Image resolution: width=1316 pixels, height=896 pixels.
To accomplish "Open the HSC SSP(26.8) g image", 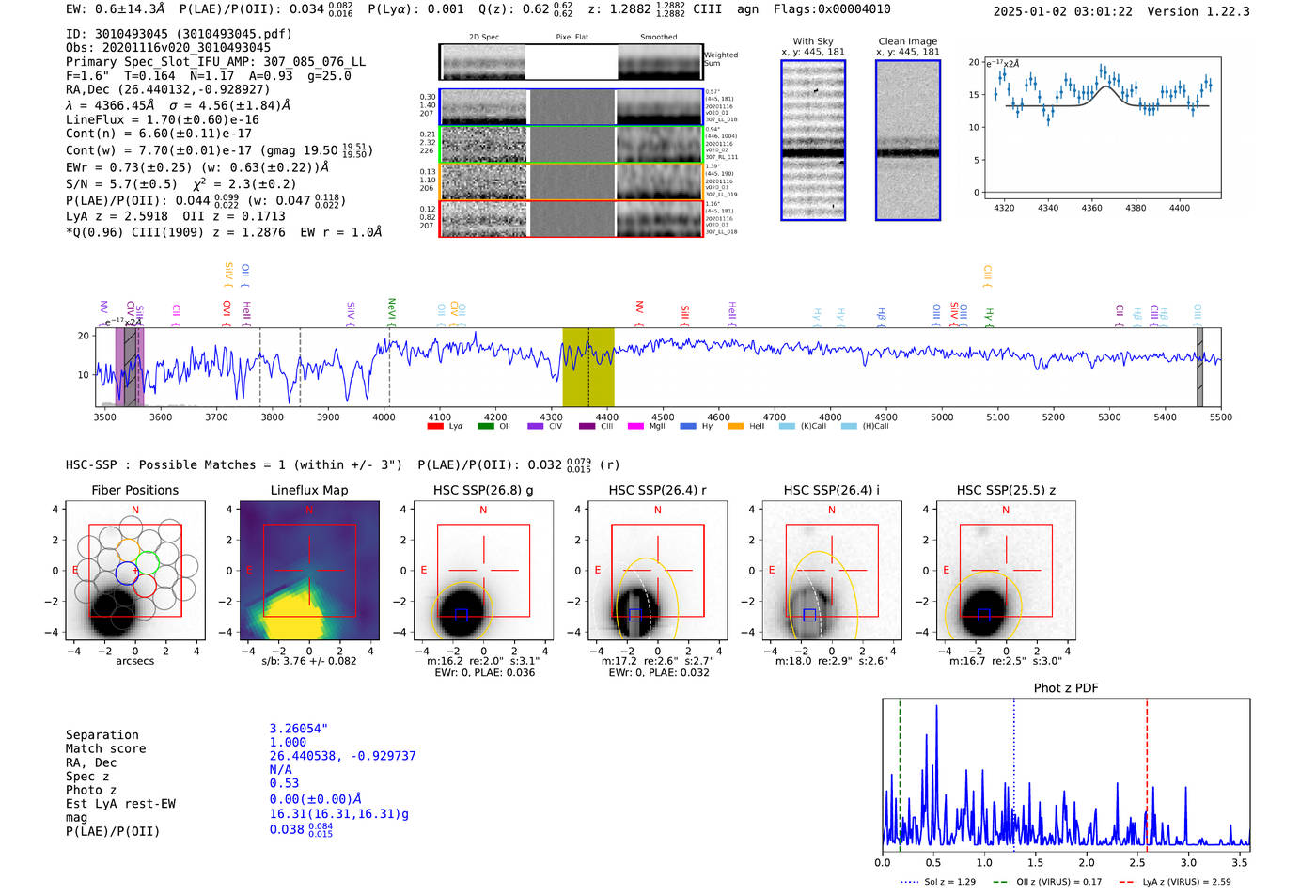I will [483, 571].
